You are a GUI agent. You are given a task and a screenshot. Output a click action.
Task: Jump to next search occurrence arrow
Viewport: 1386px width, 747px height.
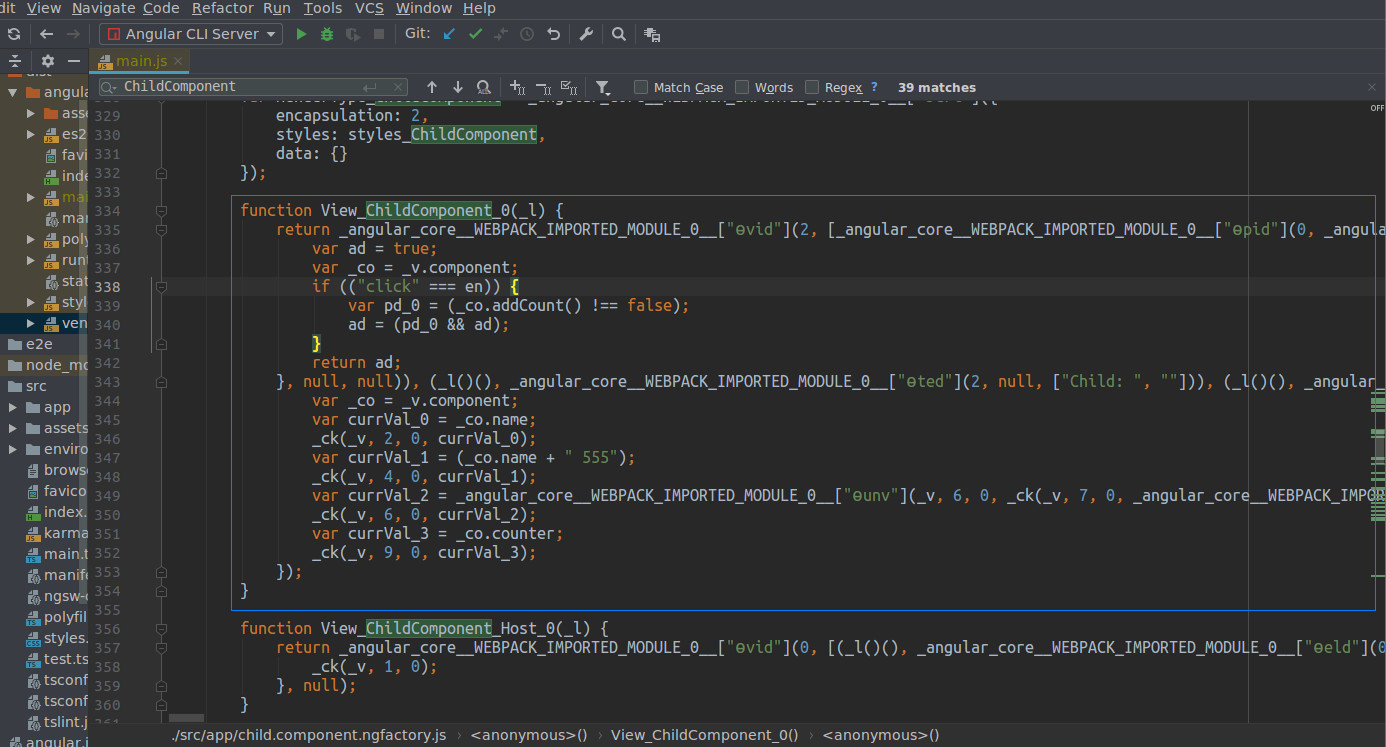458,87
